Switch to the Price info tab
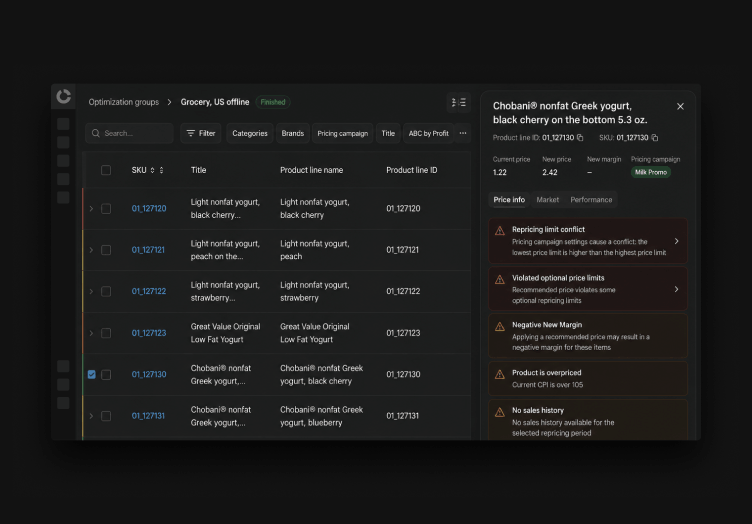 tap(509, 199)
